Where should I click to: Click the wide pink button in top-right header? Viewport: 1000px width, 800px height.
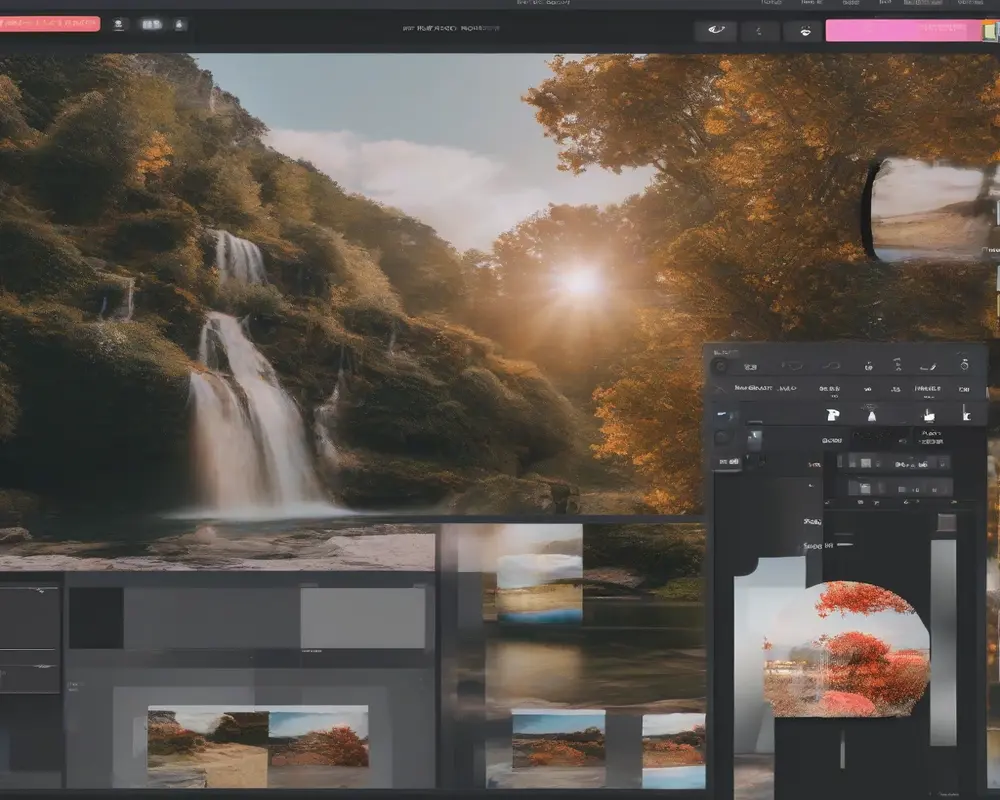tap(906, 30)
